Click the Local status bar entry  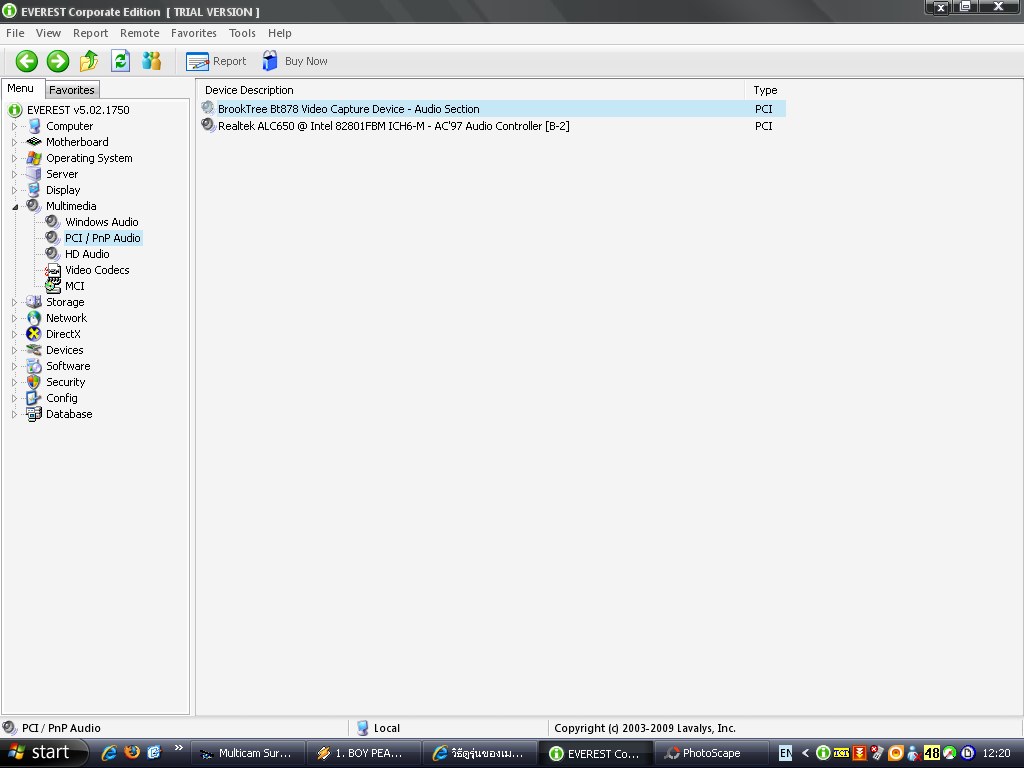379,728
